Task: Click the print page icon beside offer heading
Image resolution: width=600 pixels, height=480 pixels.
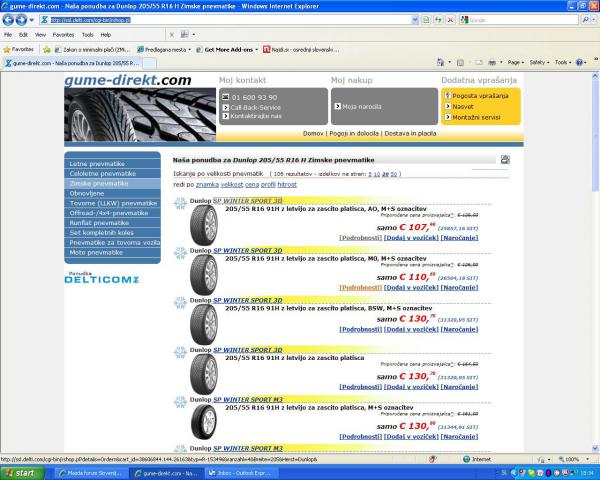Action: click(505, 160)
